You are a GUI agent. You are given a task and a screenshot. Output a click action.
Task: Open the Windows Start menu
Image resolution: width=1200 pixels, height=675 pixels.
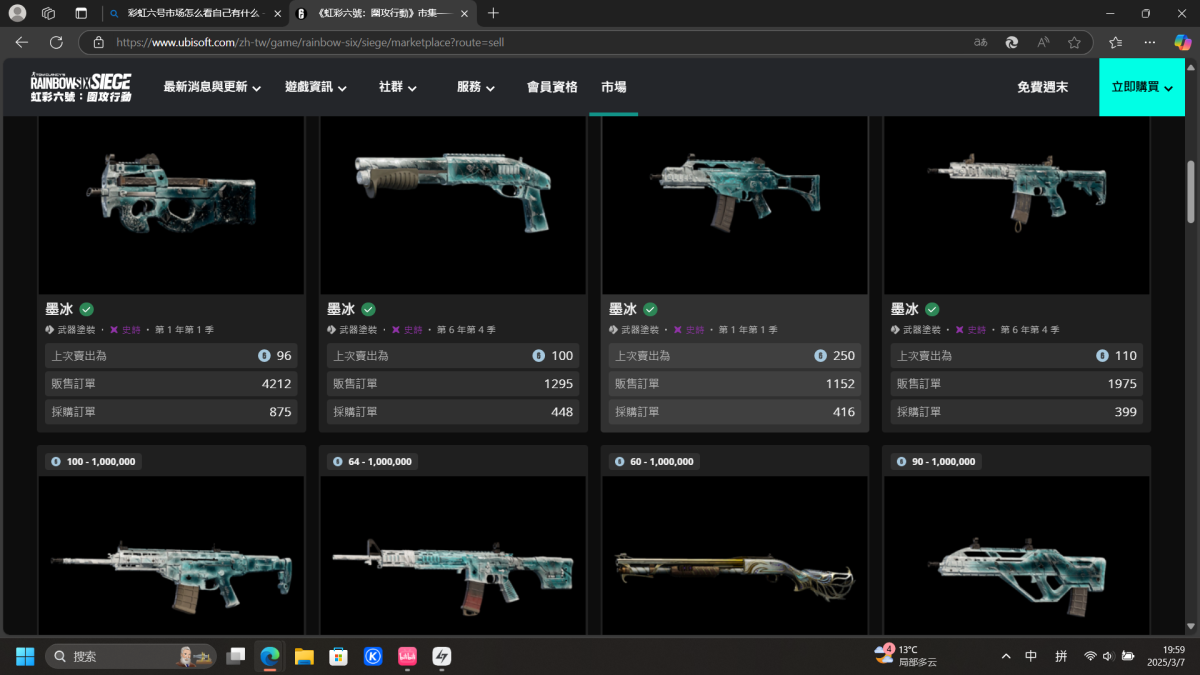(x=25, y=656)
